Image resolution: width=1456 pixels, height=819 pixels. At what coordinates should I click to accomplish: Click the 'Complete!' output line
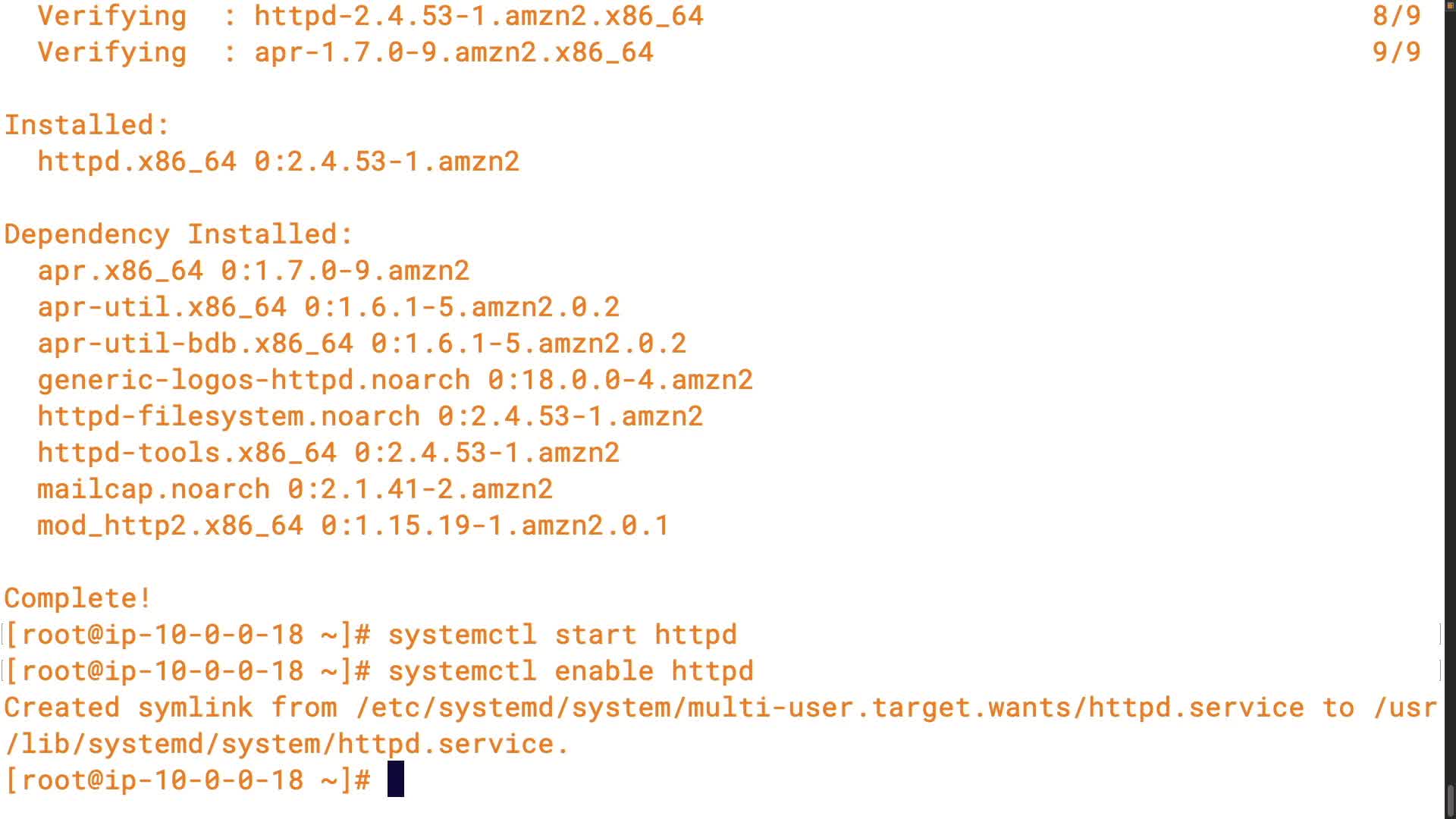[x=77, y=598]
